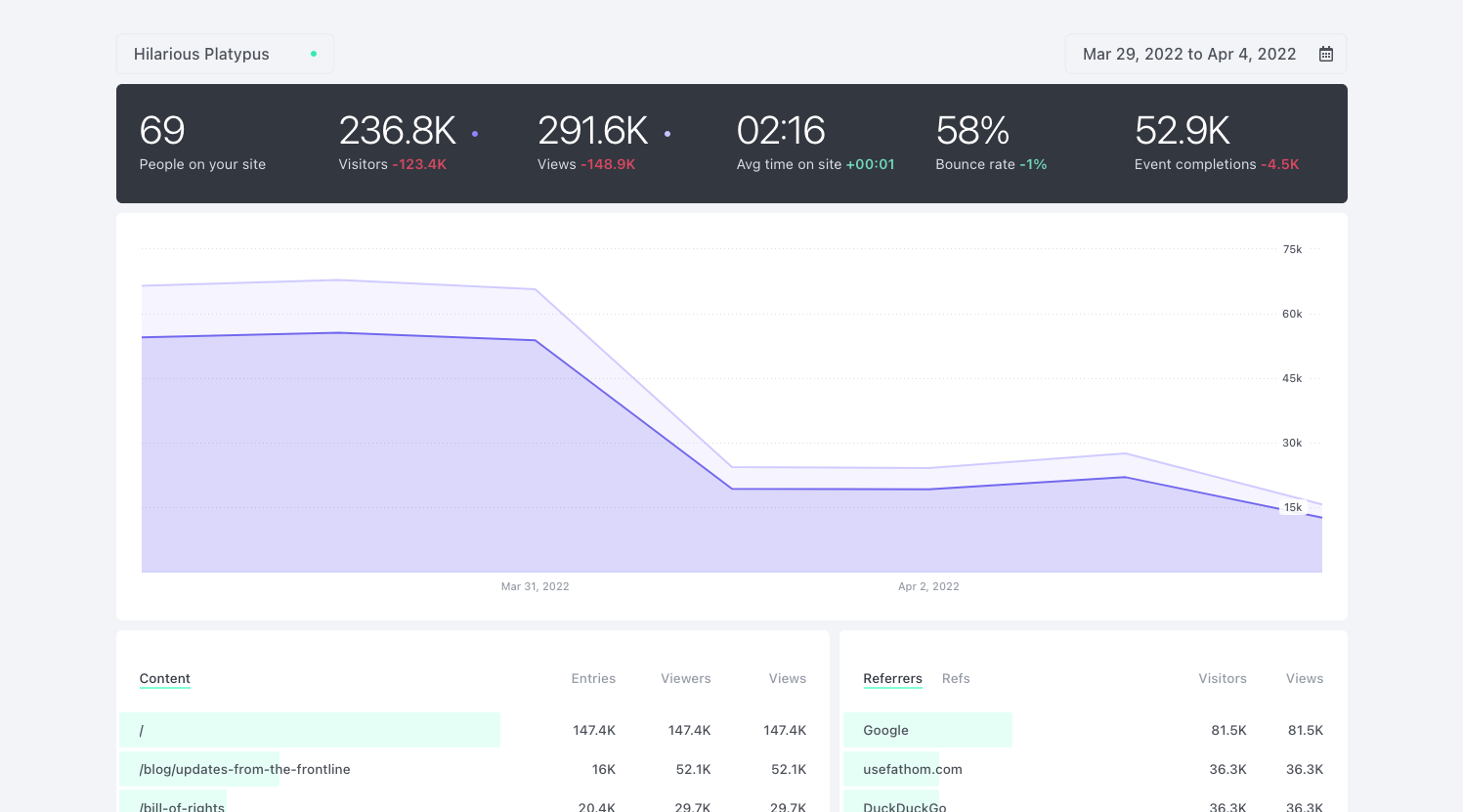Select the Content tab heading
This screenshot has height=812, width=1463.
click(164, 678)
